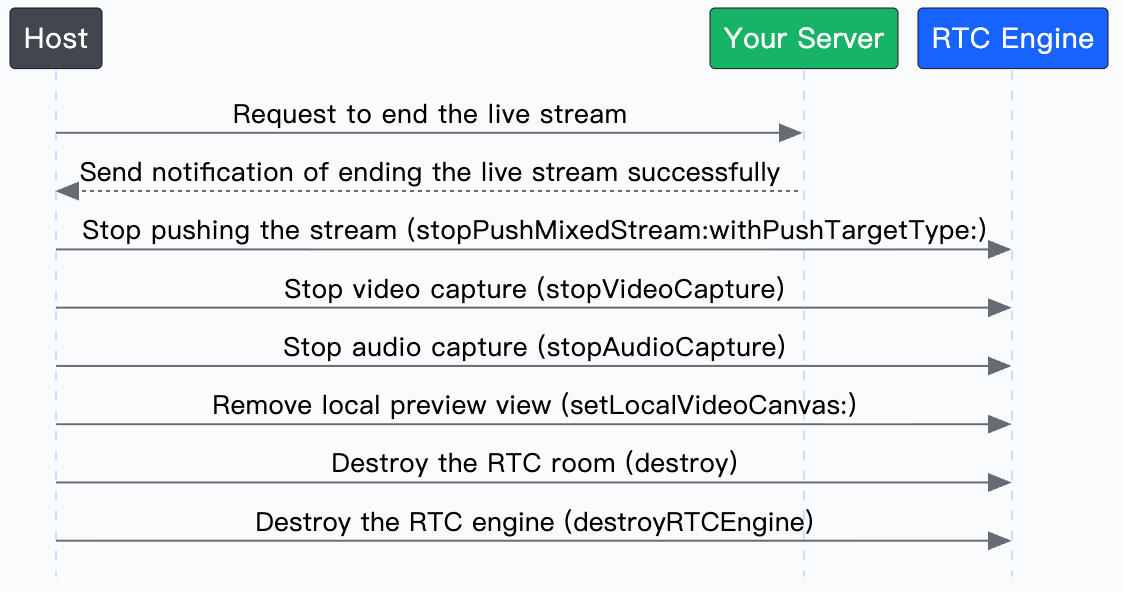
Task: Click the arrowhead of the stopVideoCapture message
Action: 999,308
